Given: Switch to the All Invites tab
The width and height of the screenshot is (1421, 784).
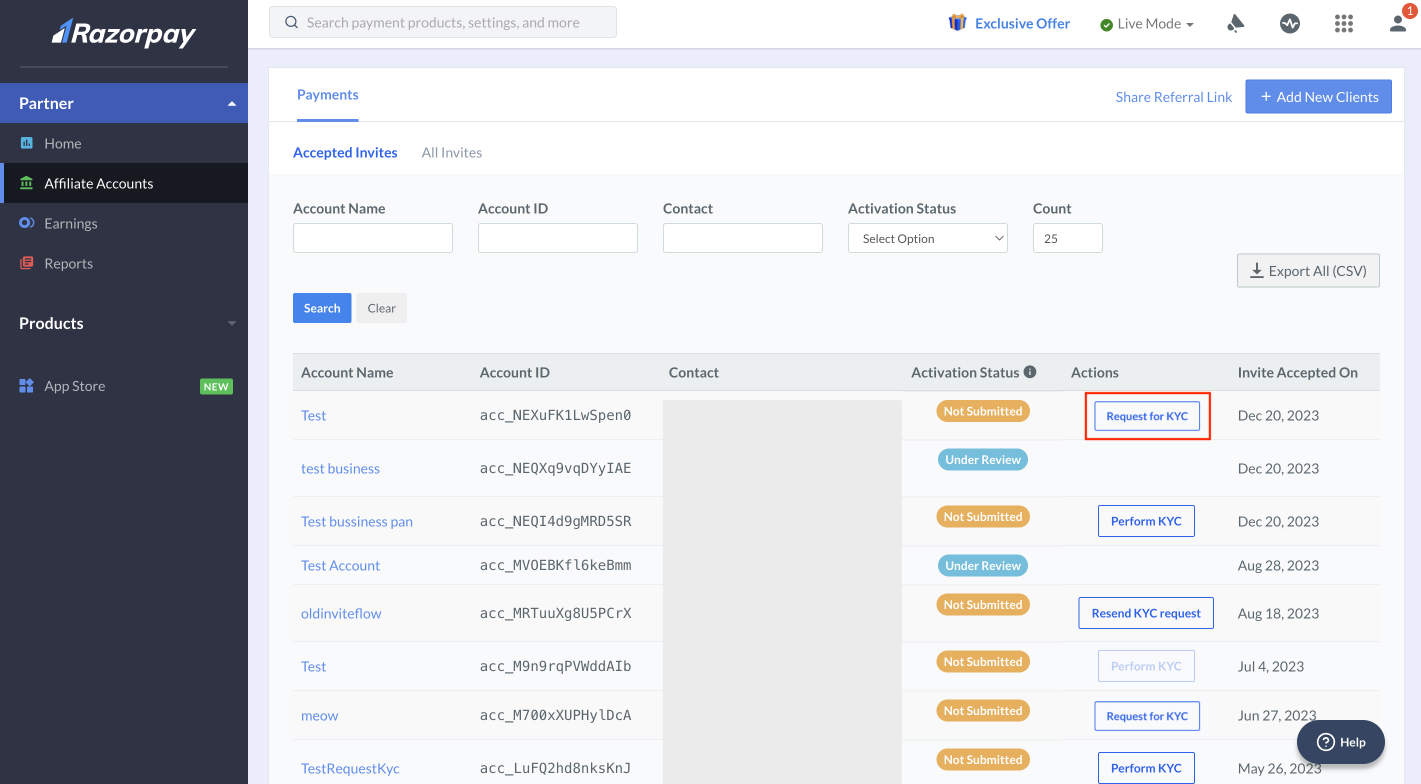Looking at the screenshot, I should coord(452,153).
